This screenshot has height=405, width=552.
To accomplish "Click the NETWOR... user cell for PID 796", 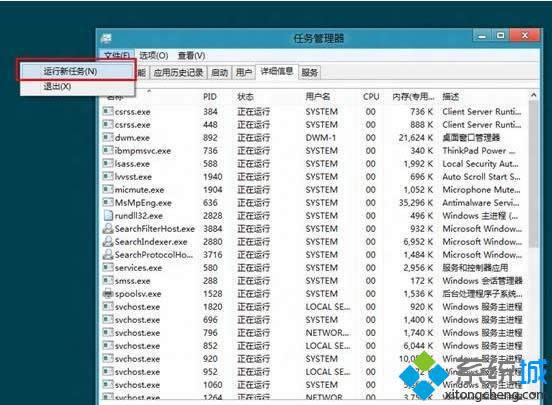I will (327, 333).
